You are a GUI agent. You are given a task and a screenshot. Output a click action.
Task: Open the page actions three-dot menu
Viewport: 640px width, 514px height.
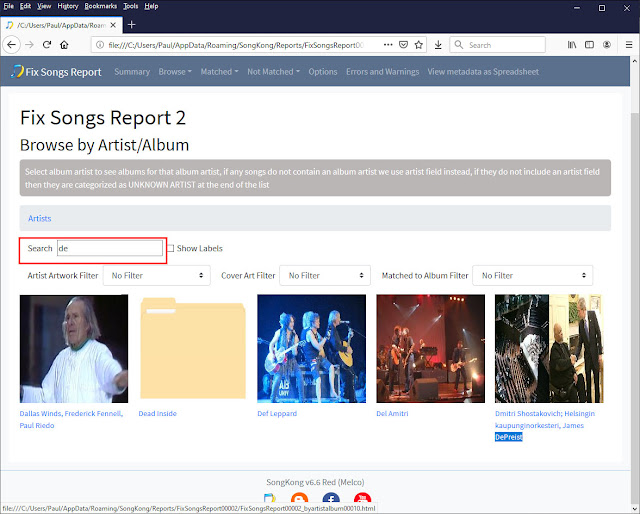tap(388, 45)
